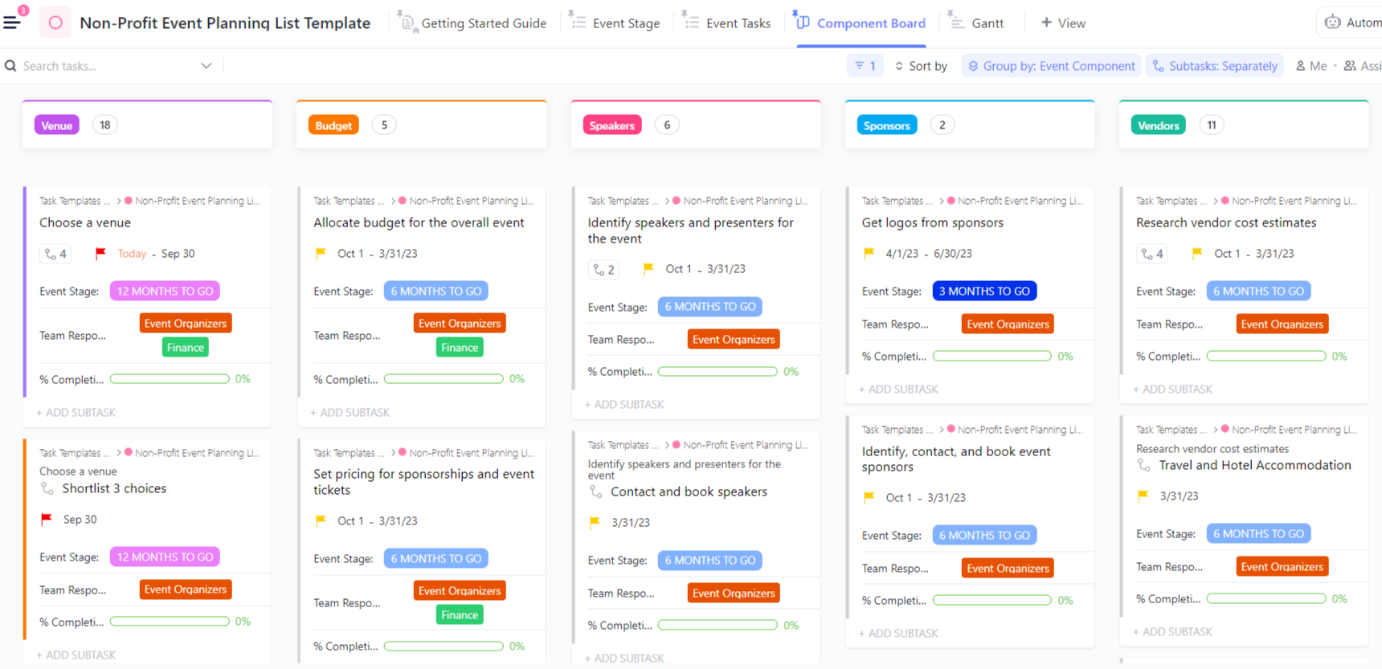This screenshot has height=669, width=1382.
Task: Switch to the Gantt tab
Action: (976, 23)
